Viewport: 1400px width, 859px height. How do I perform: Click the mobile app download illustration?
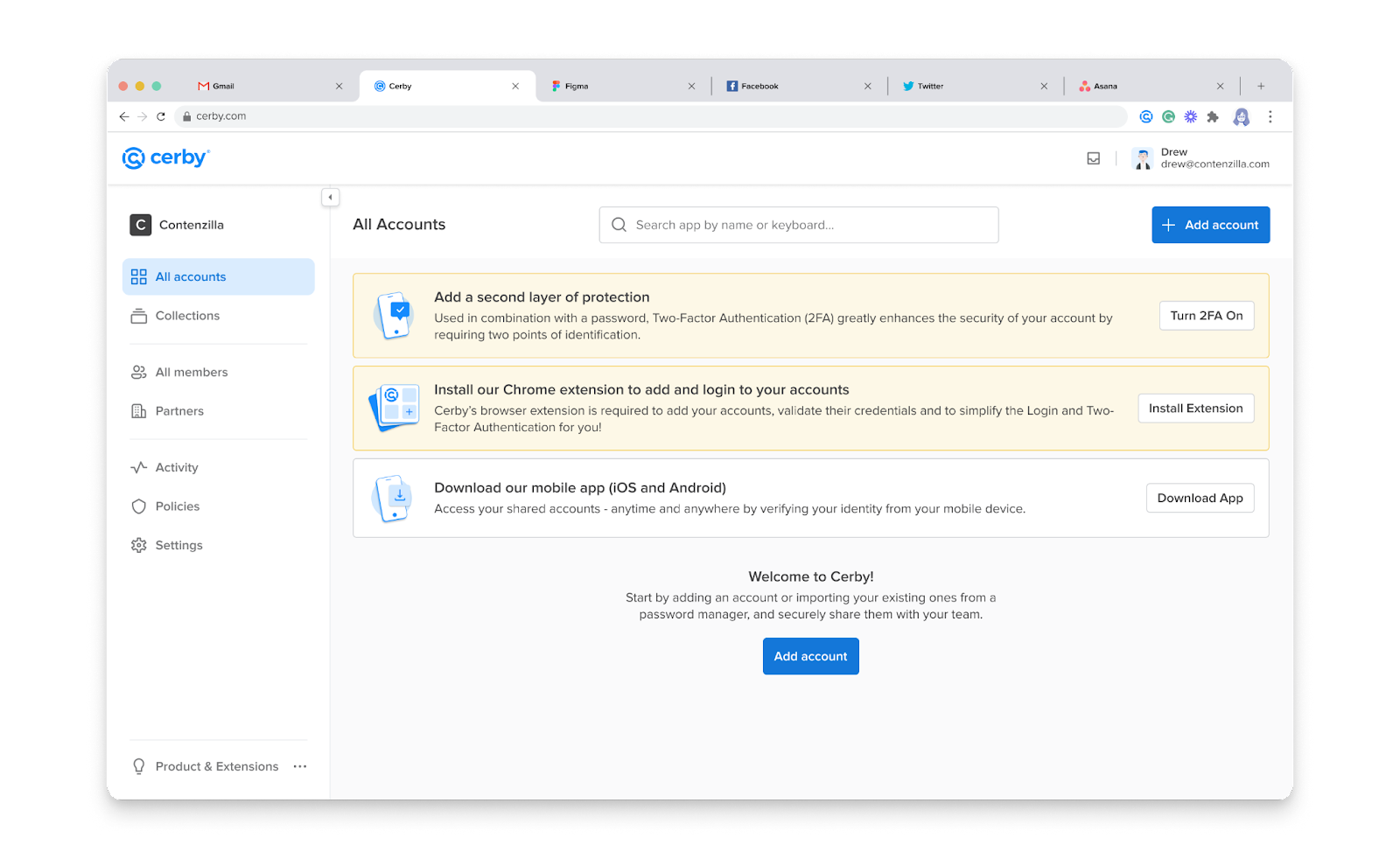point(393,499)
